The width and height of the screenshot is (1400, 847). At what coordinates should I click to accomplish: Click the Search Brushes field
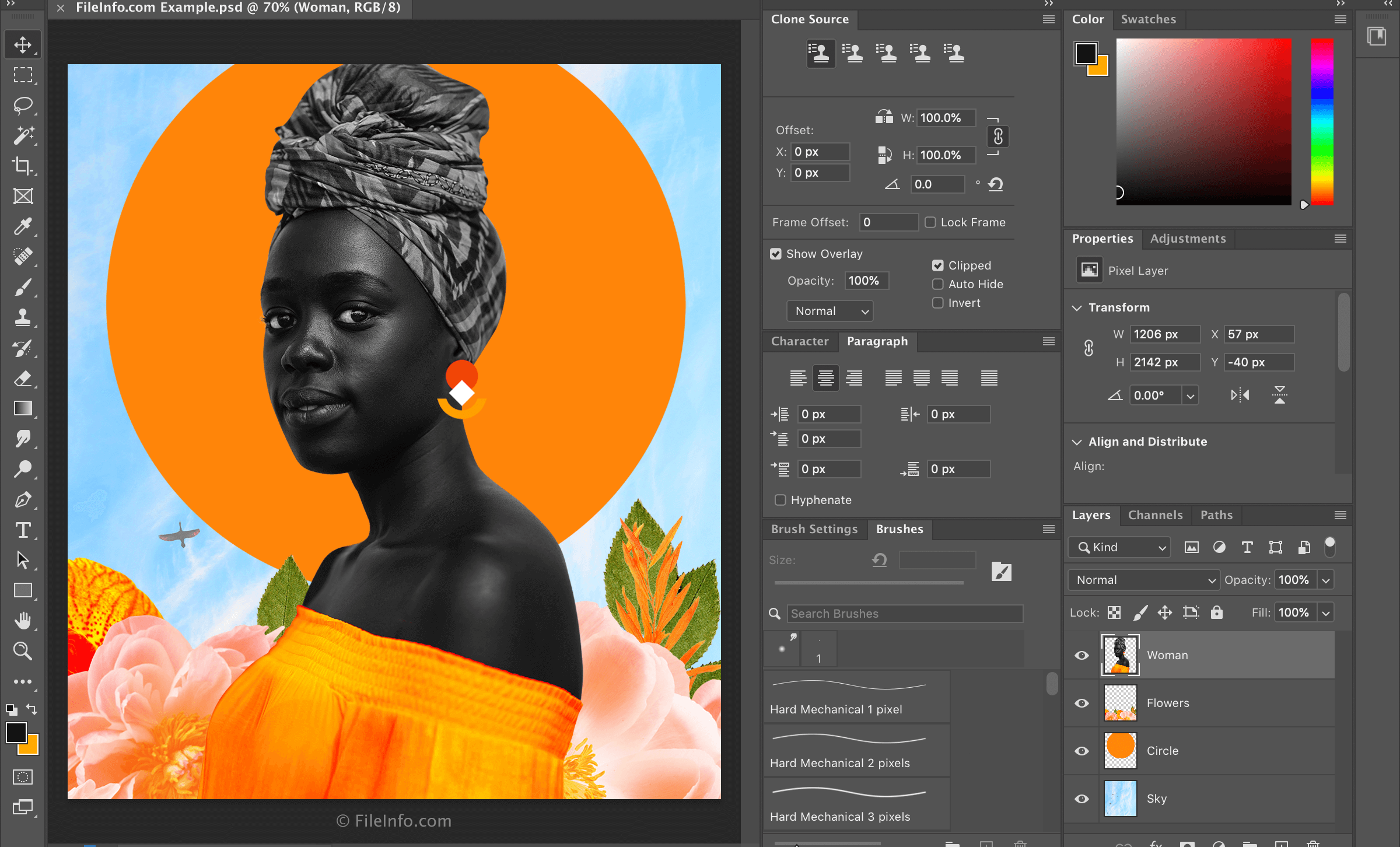click(x=904, y=614)
